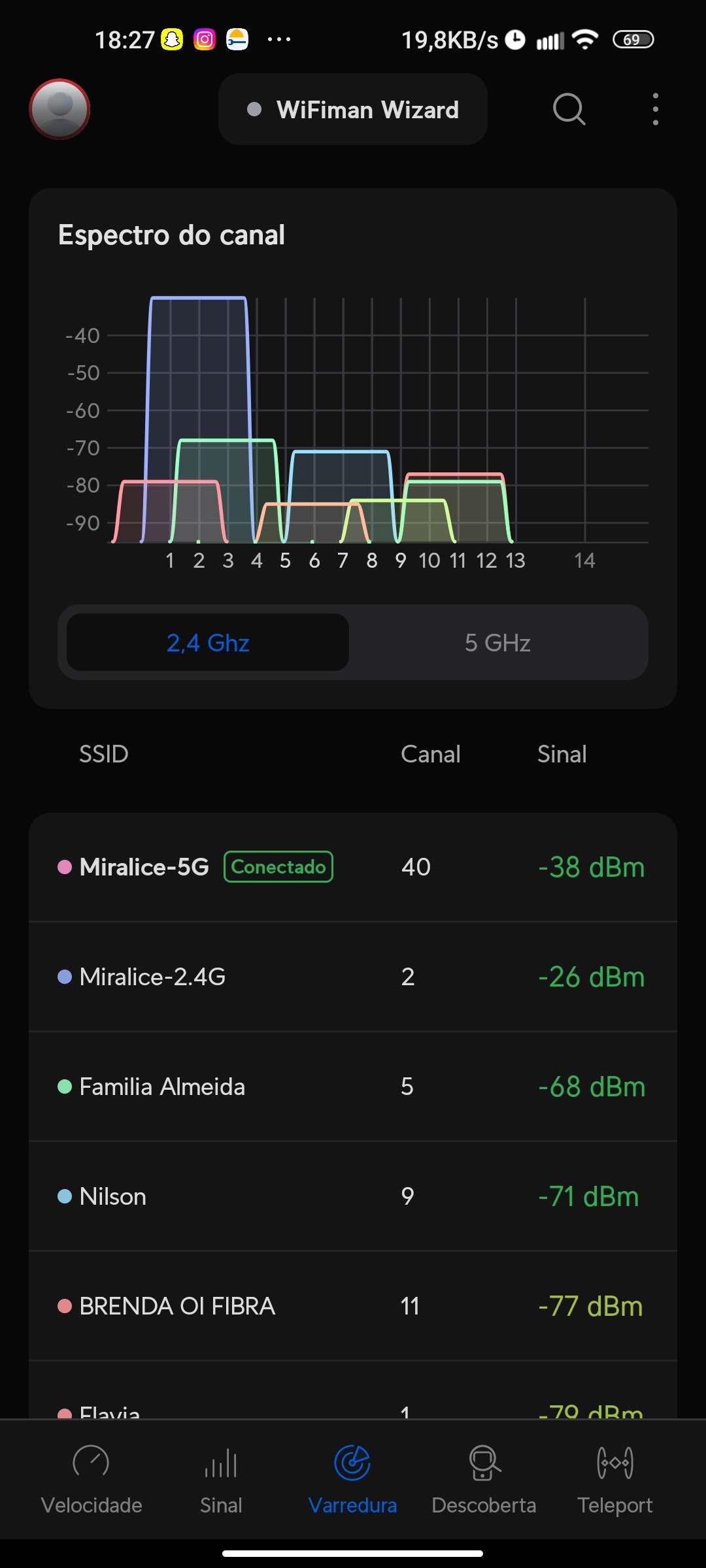
Task: Tap the Conectado badge
Action: pyautogui.click(x=278, y=867)
